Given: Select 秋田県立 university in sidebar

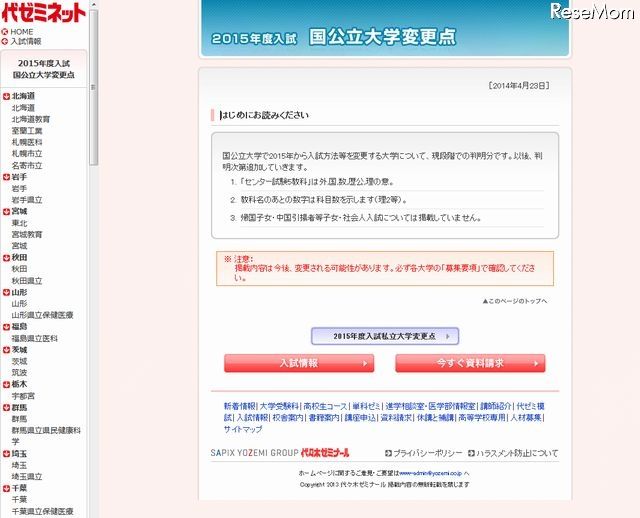Looking at the screenshot, I should (x=27, y=280).
